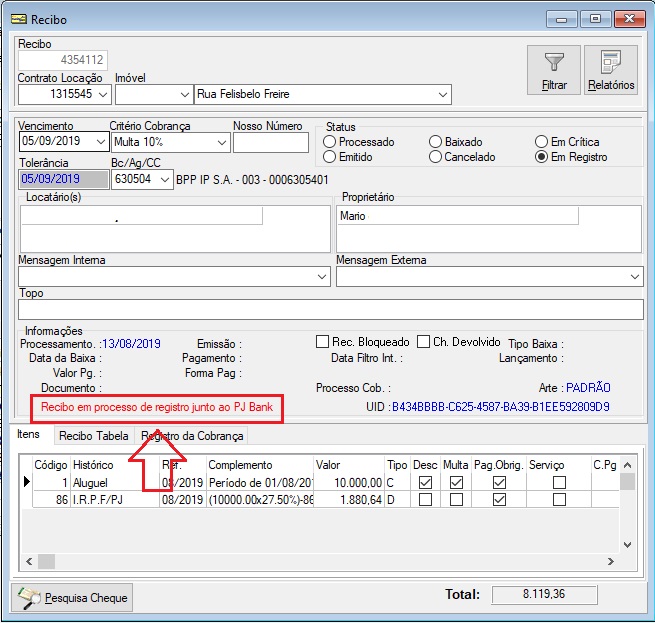Click the horizontal scrollbar thumb in grid

point(46,561)
